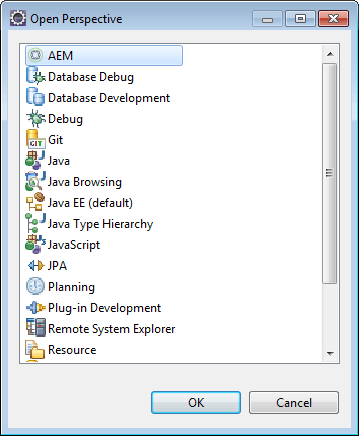Click the scrollbar up arrow
The image size is (360, 437).
coord(330,54)
